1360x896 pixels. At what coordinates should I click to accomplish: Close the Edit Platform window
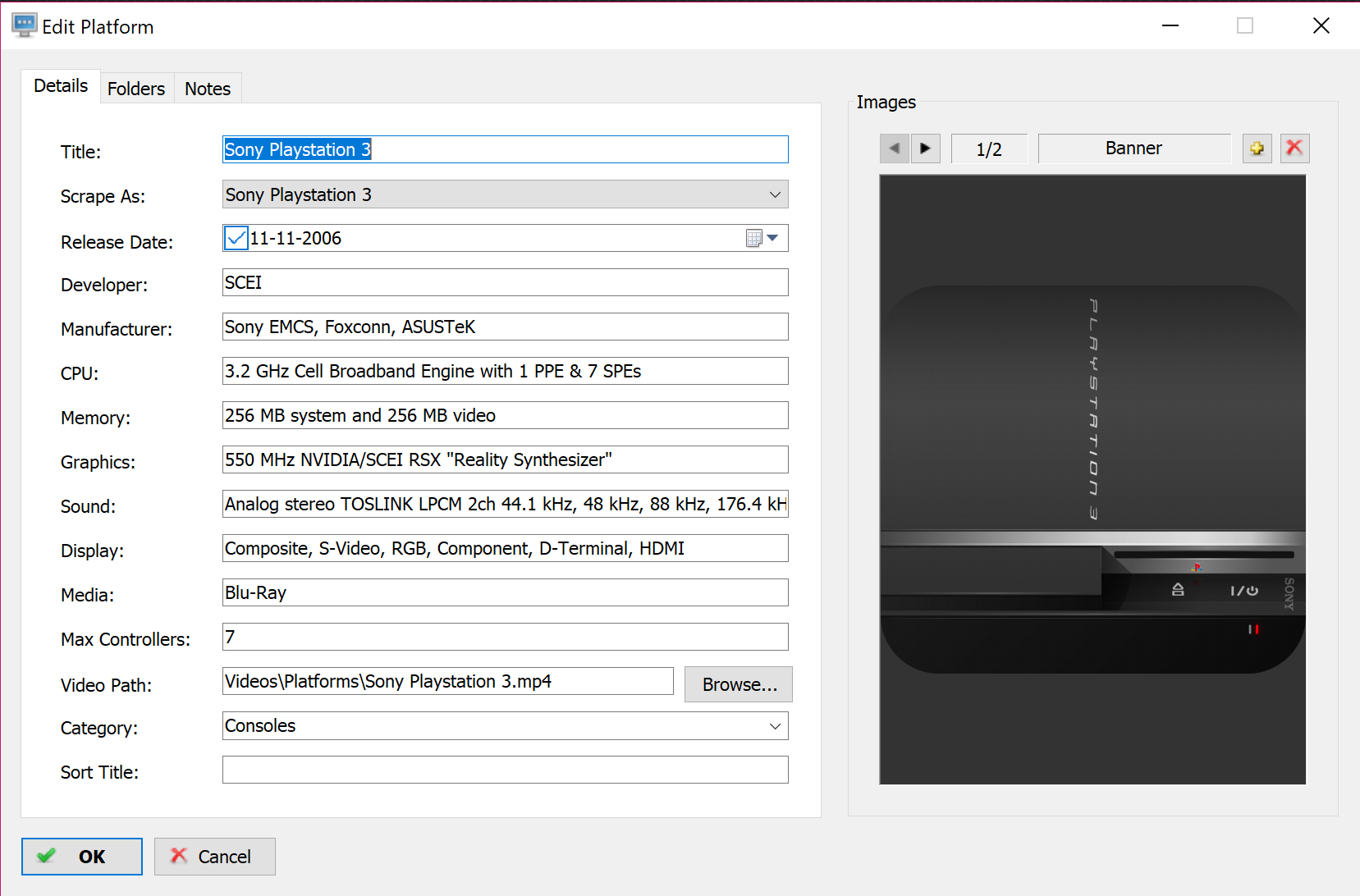(x=1321, y=25)
